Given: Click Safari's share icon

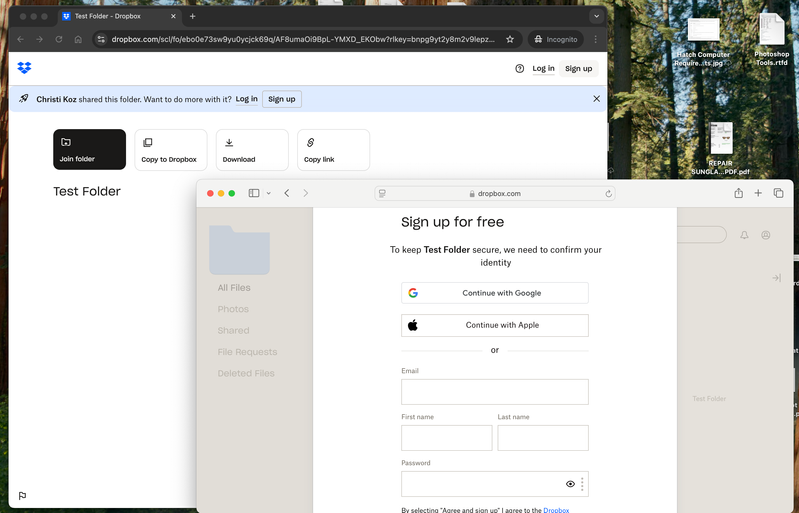Looking at the screenshot, I should (x=738, y=193).
